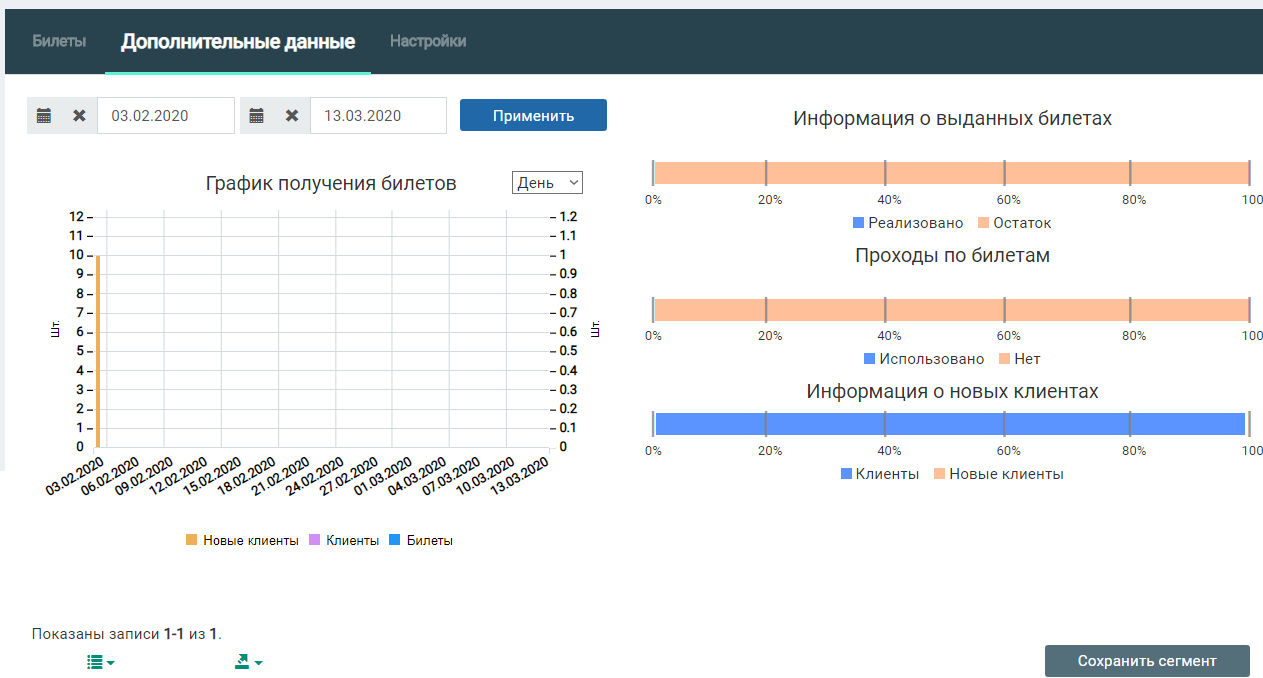Open the end date calendar picker icon
This screenshot has width=1263, height=678.
257,116
